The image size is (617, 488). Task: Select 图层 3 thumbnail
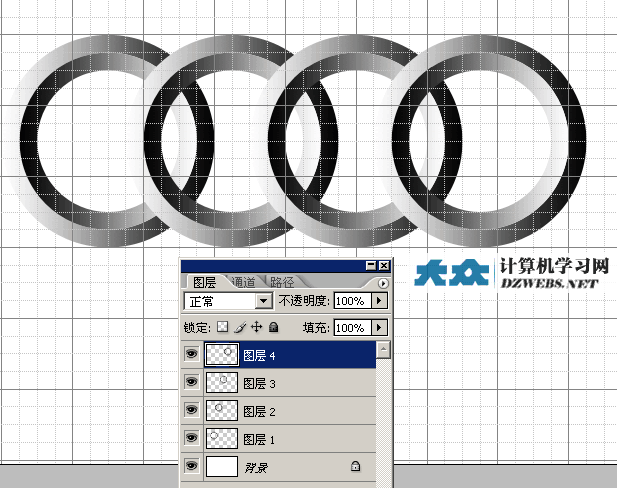(x=222, y=383)
